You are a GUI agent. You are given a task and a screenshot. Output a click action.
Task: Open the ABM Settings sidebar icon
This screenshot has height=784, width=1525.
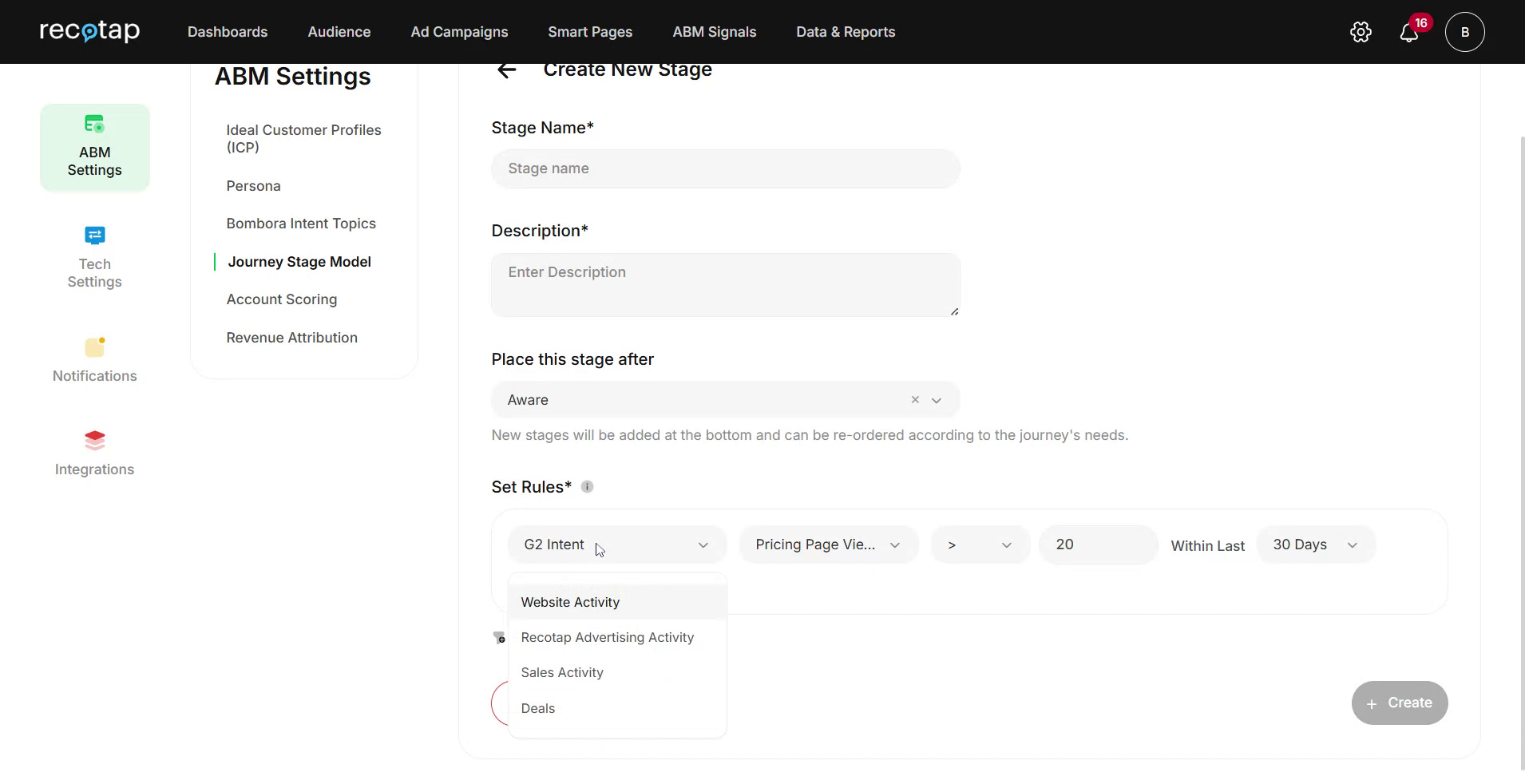click(x=94, y=147)
